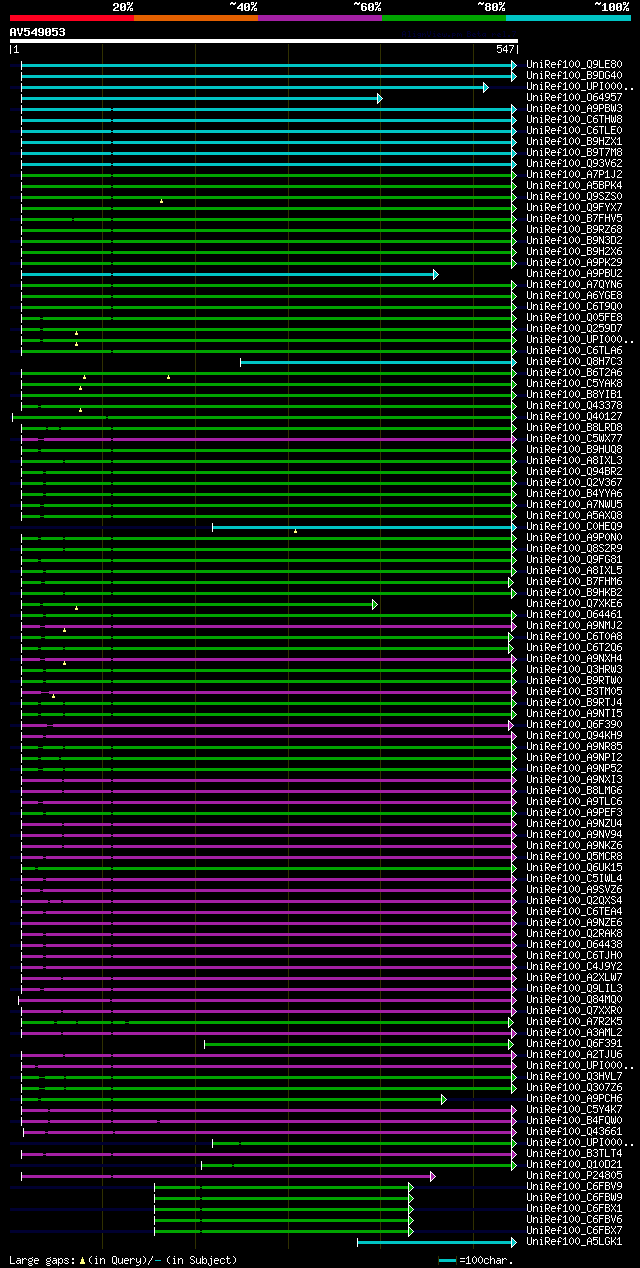Image resolution: width=640 pixels, height=1268 pixels.
Task: Select the UniRef100_Q8H7C3 label
Action: click(x=574, y=361)
